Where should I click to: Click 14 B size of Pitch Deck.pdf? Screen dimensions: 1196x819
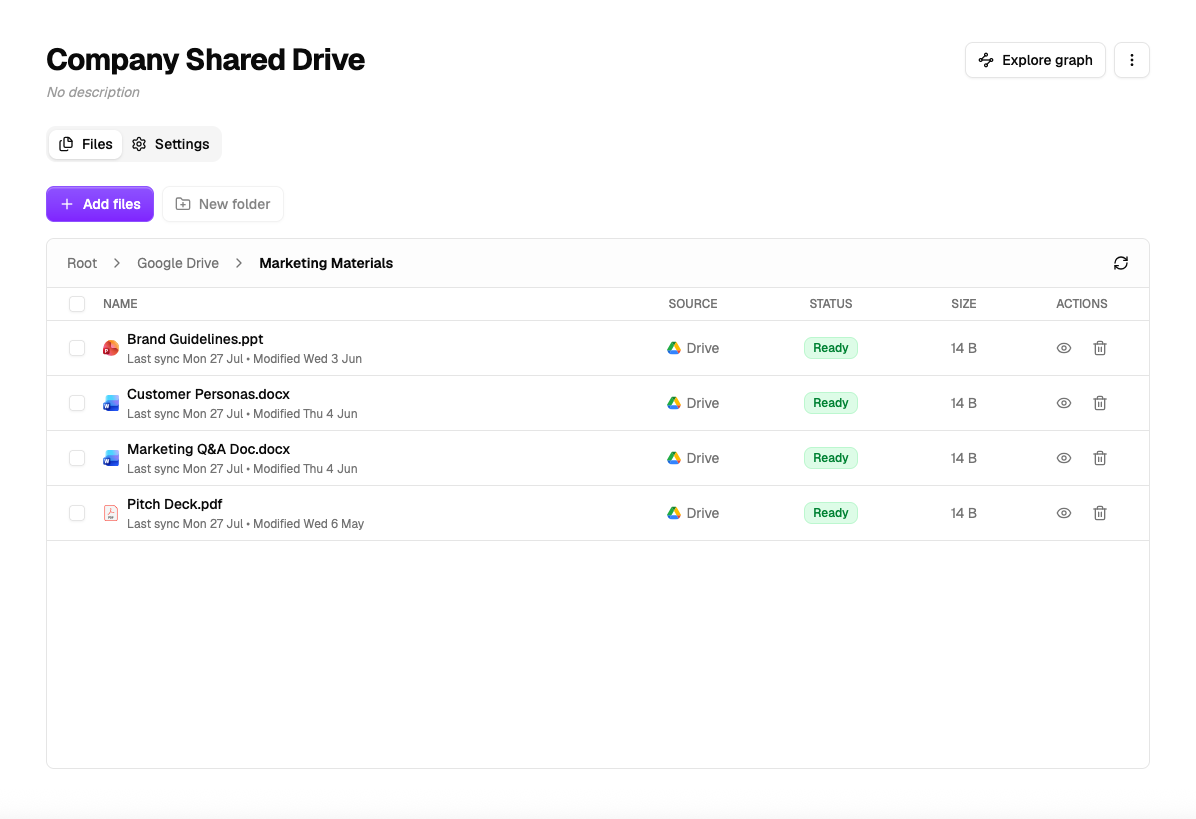[x=963, y=513]
